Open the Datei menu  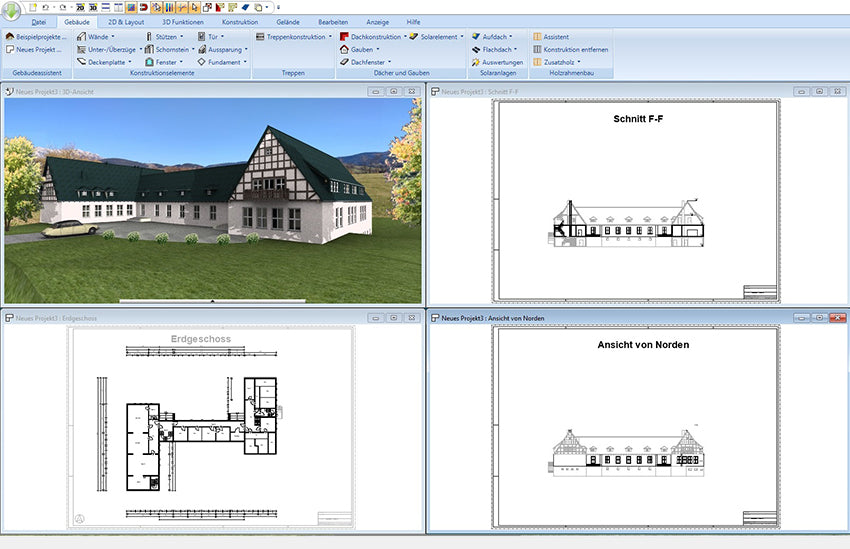[x=38, y=21]
